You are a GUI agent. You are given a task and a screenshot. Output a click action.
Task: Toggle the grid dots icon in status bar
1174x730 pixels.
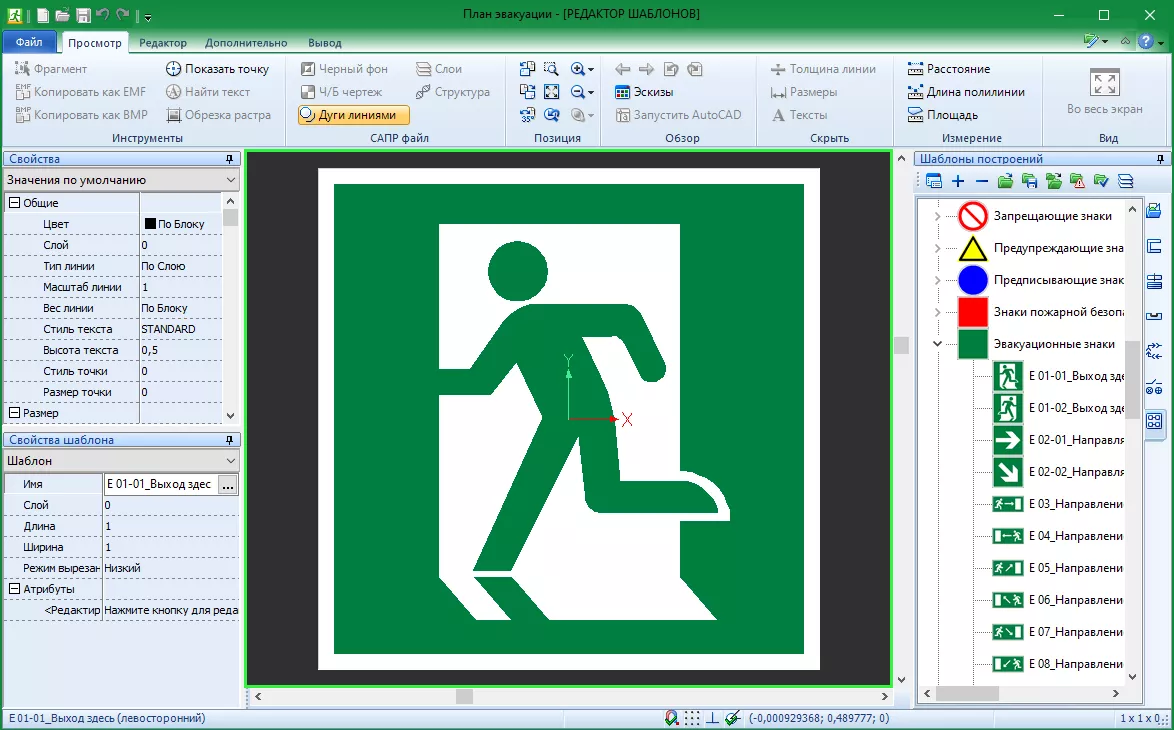692,718
